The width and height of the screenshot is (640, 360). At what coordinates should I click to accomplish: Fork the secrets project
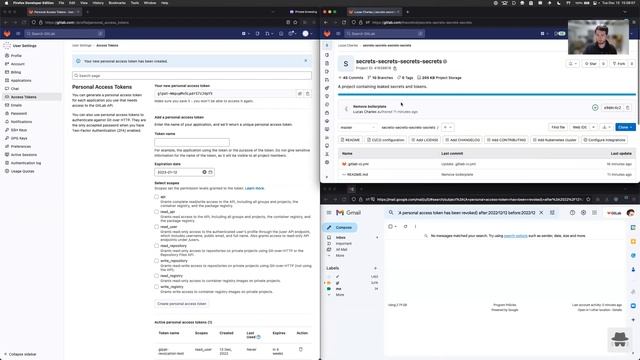(619, 64)
